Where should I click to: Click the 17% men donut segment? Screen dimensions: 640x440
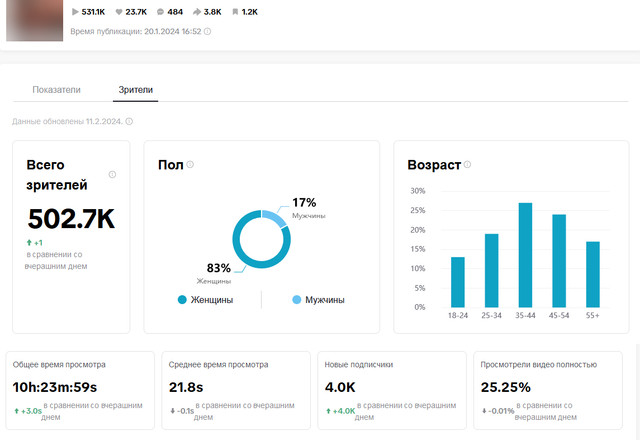pyautogui.click(x=275, y=218)
